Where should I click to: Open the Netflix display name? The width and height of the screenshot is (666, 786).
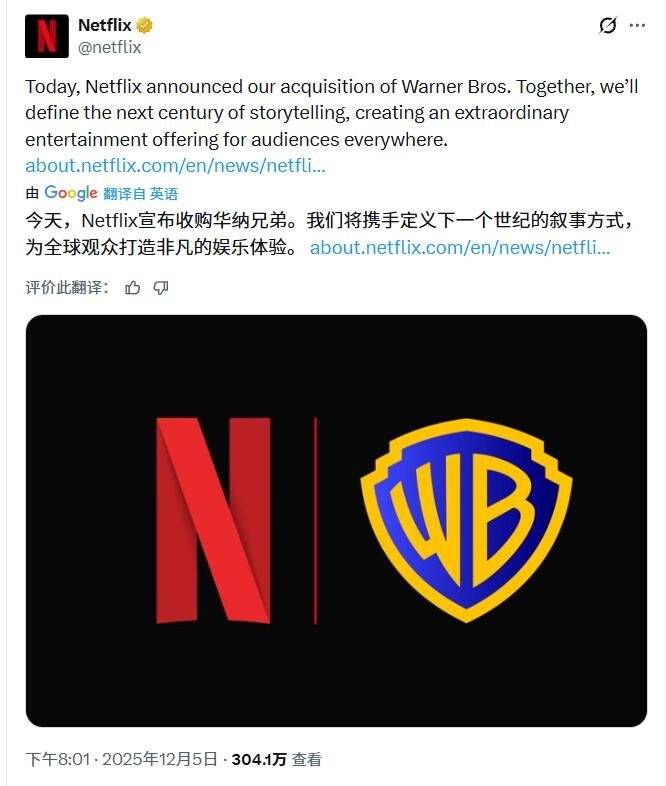click(104, 25)
